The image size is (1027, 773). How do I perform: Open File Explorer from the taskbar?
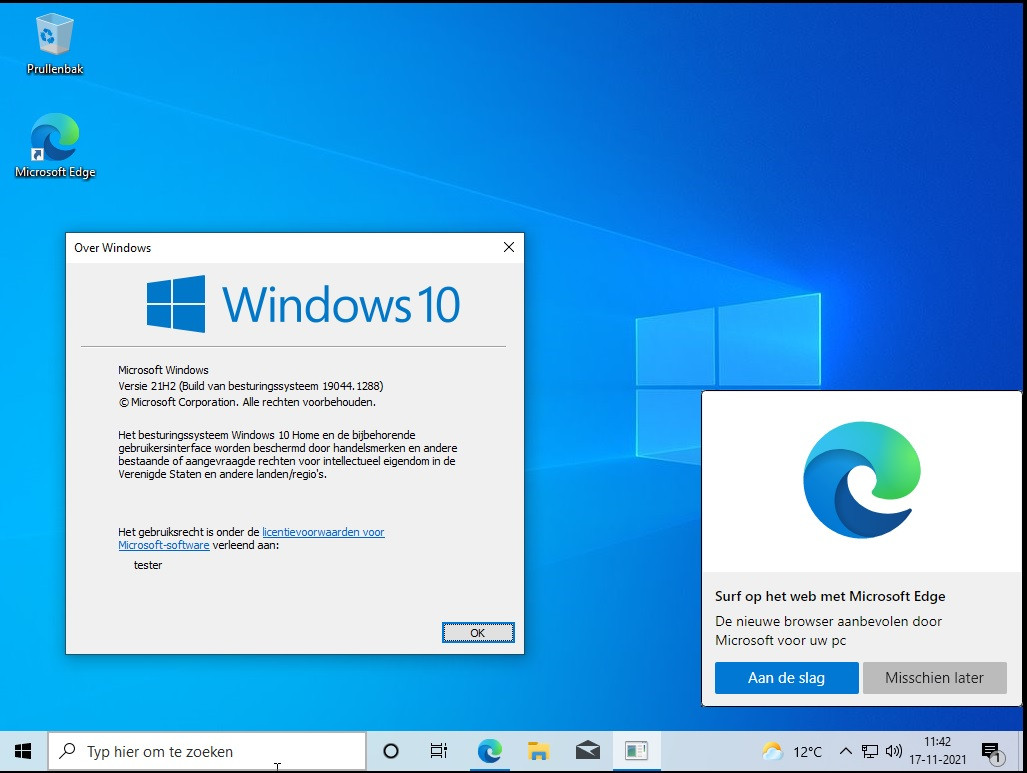pyautogui.click(x=538, y=751)
